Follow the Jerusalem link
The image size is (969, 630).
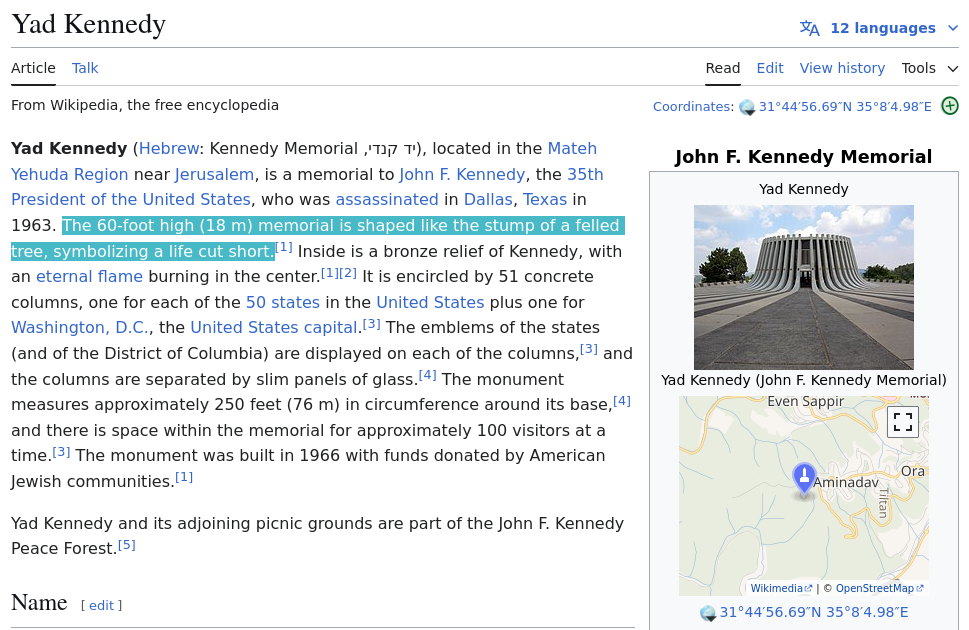pyautogui.click(x=214, y=174)
